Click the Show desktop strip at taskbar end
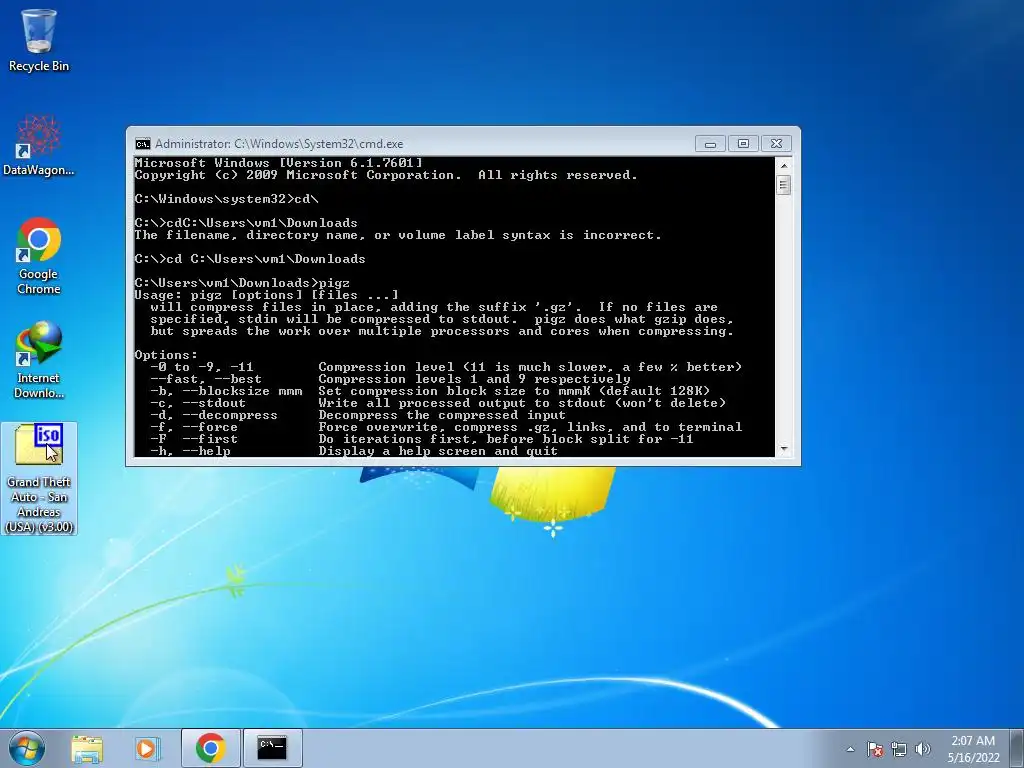 (1017, 748)
